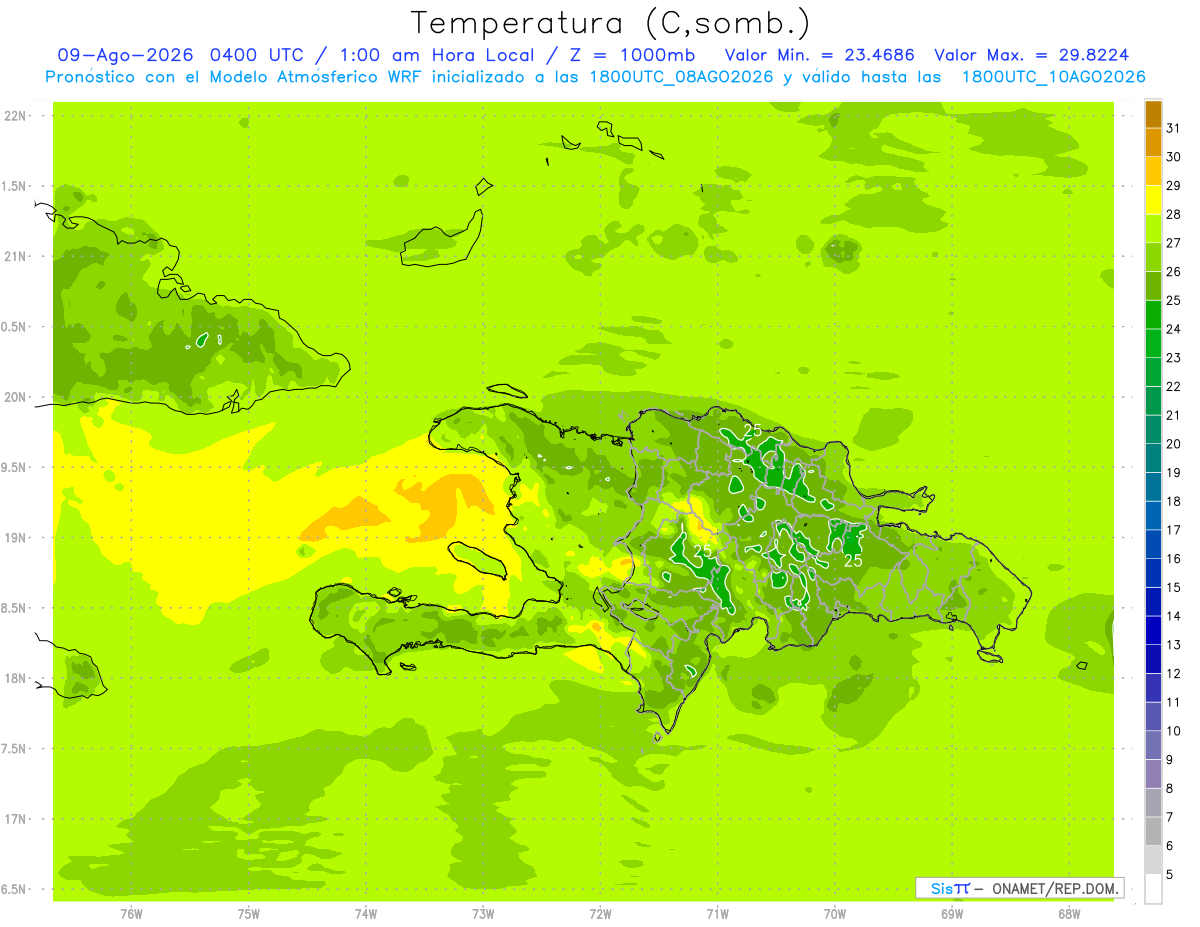This screenshot has height=927, width=1200.
Task: Click the '0.5N' latitude axis label
Action: pos(15,327)
